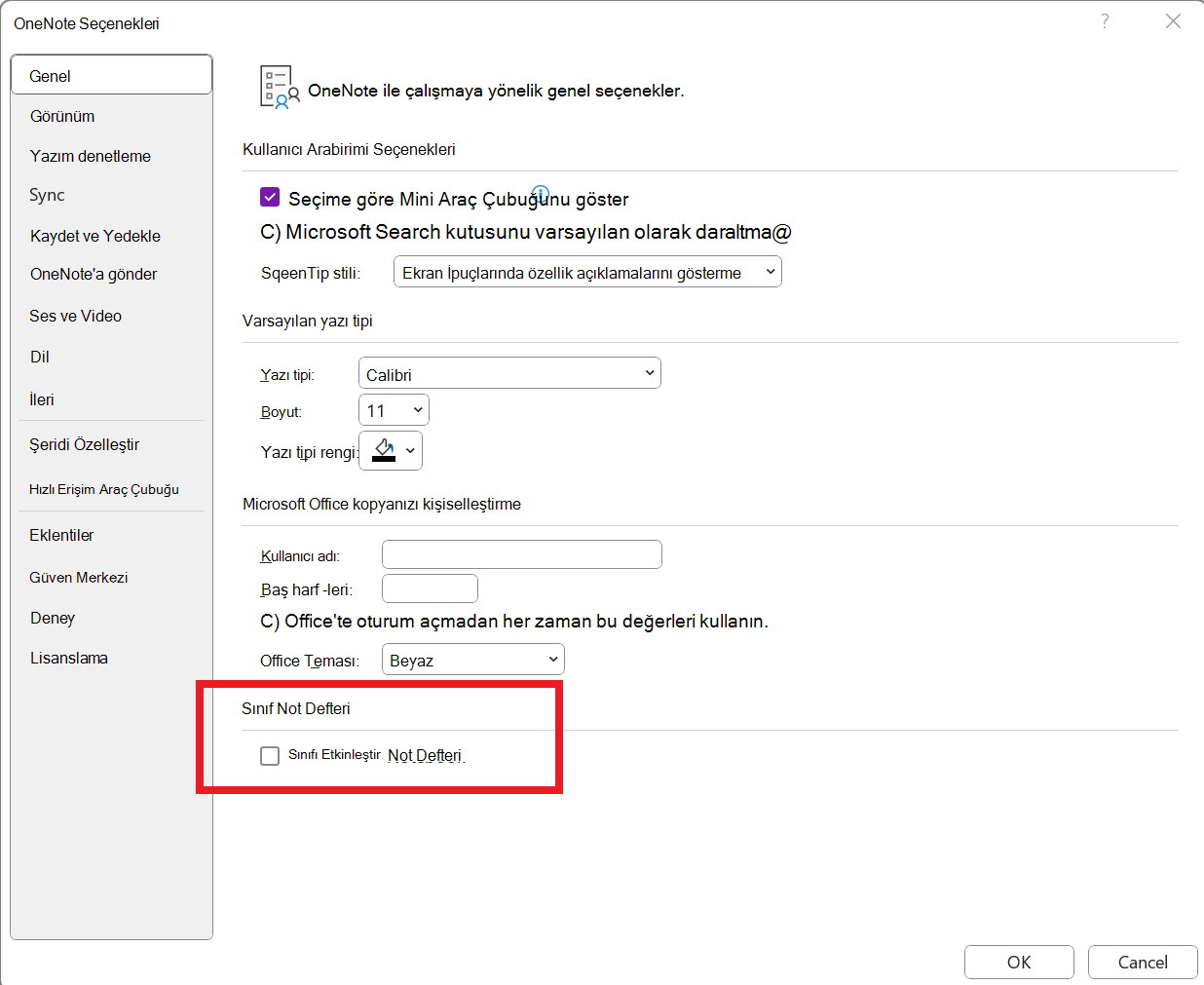Switch to Yazım denetleme settings
Image resolution: width=1204 pixels, height=985 pixels.
91,156
